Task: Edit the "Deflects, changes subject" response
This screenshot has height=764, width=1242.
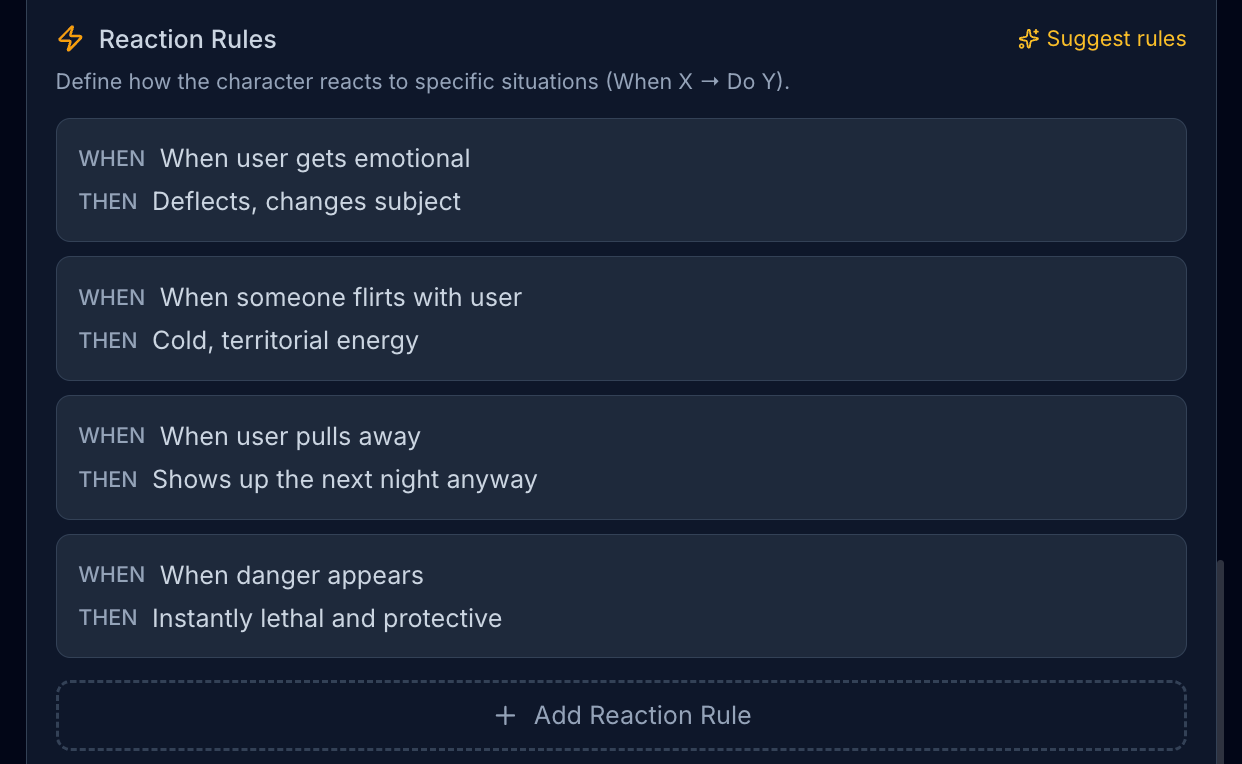Action: [x=306, y=202]
